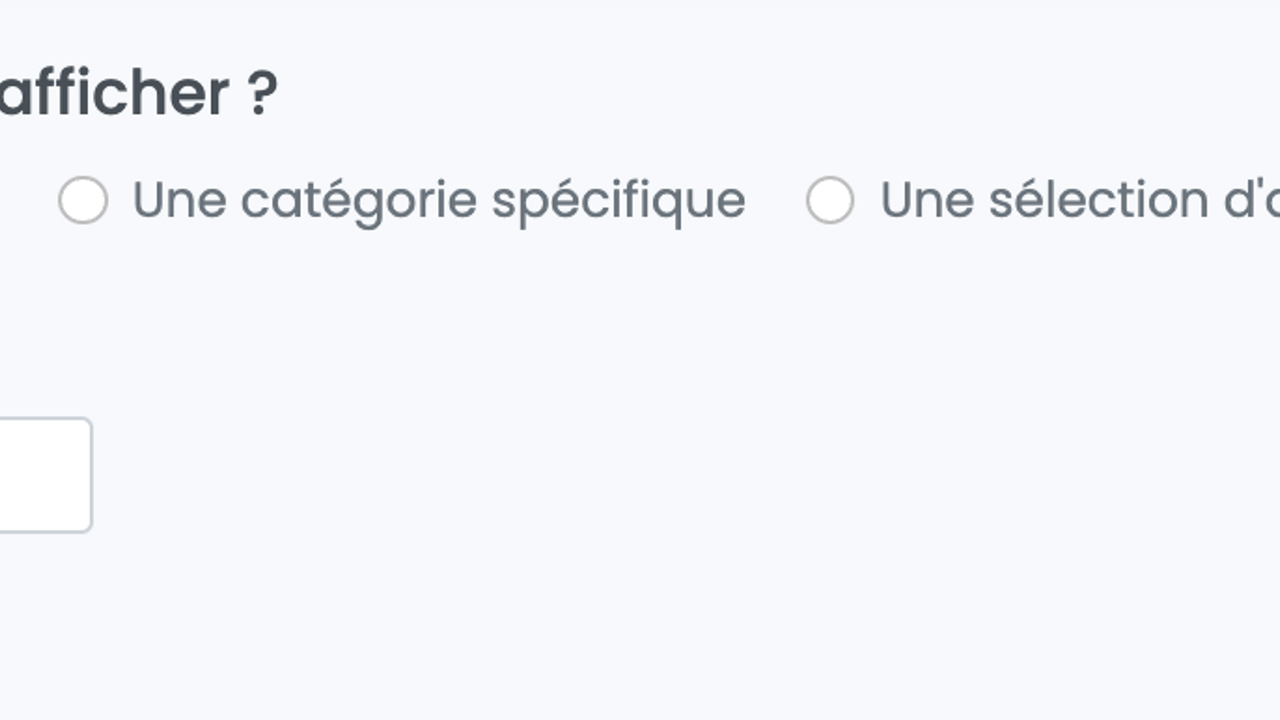Screen dimensions: 1280x720
Task: Click the word "Une" before "sélection"
Action: [926, 200]
